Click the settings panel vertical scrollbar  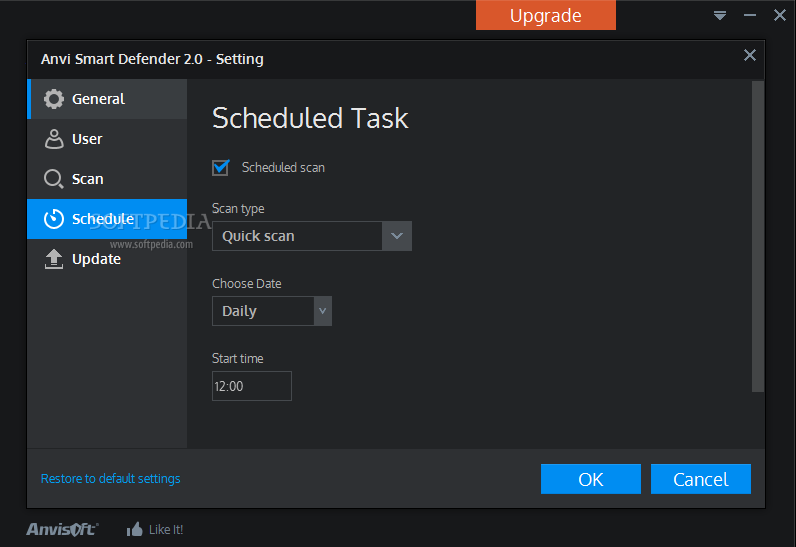(757, 236)
